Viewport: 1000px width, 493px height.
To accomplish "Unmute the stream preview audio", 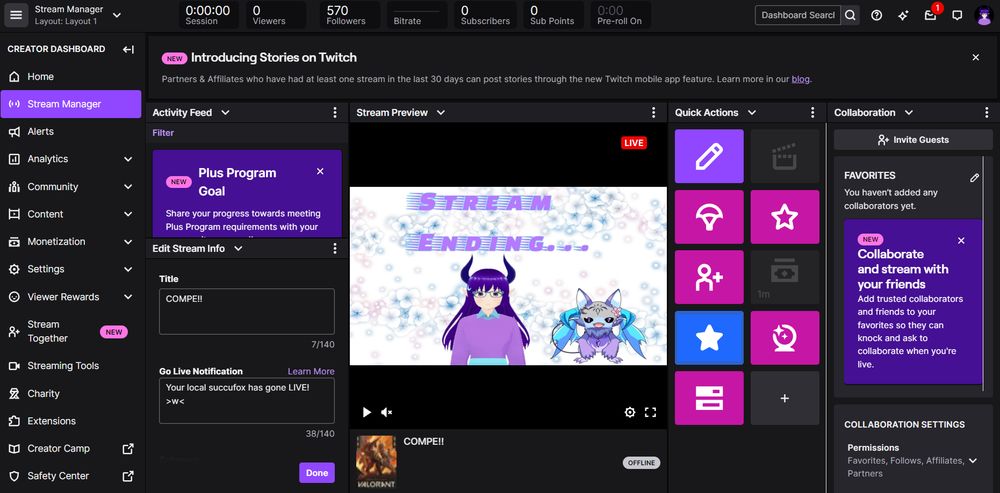I will (x=386, y=413).
